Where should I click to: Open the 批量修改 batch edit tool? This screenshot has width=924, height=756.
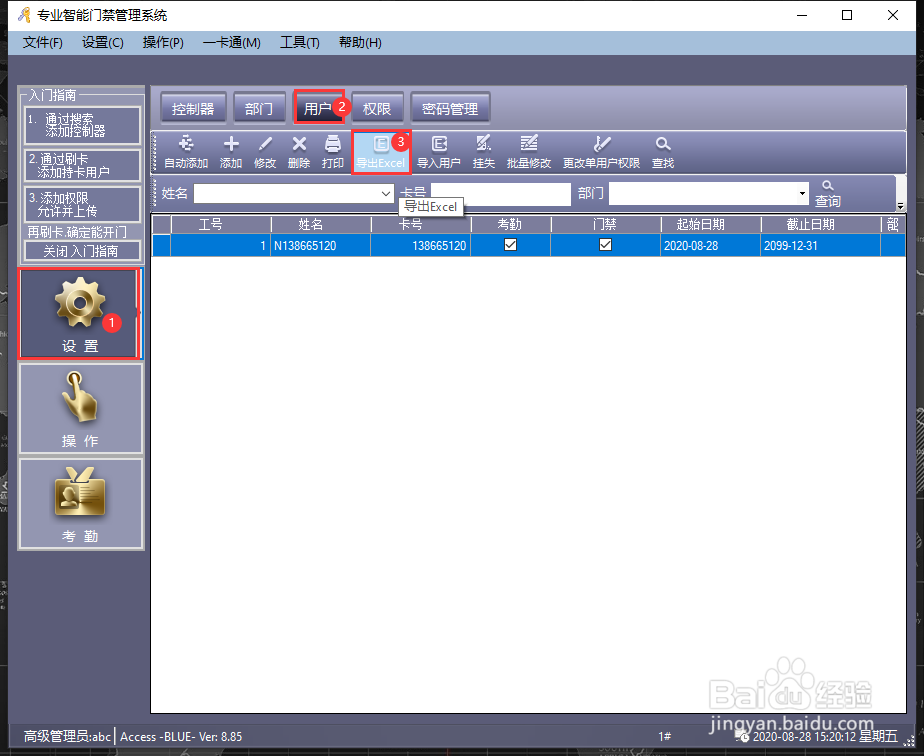point(529,152)
